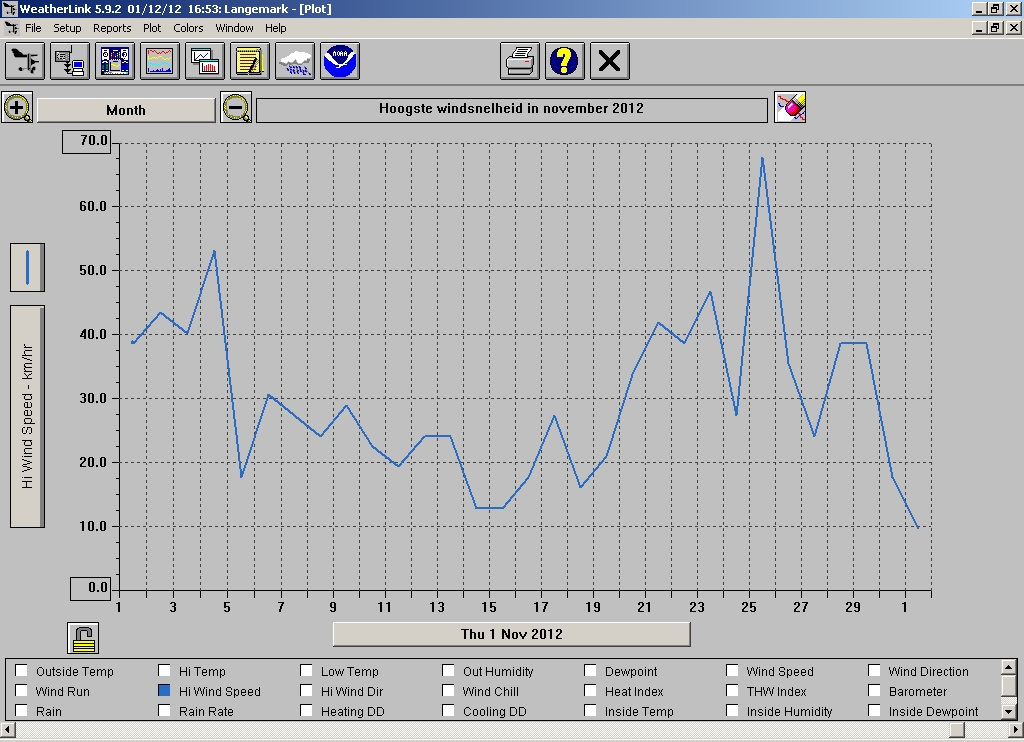
Task: Click the download data from station icon
Action: pos(70,61)
